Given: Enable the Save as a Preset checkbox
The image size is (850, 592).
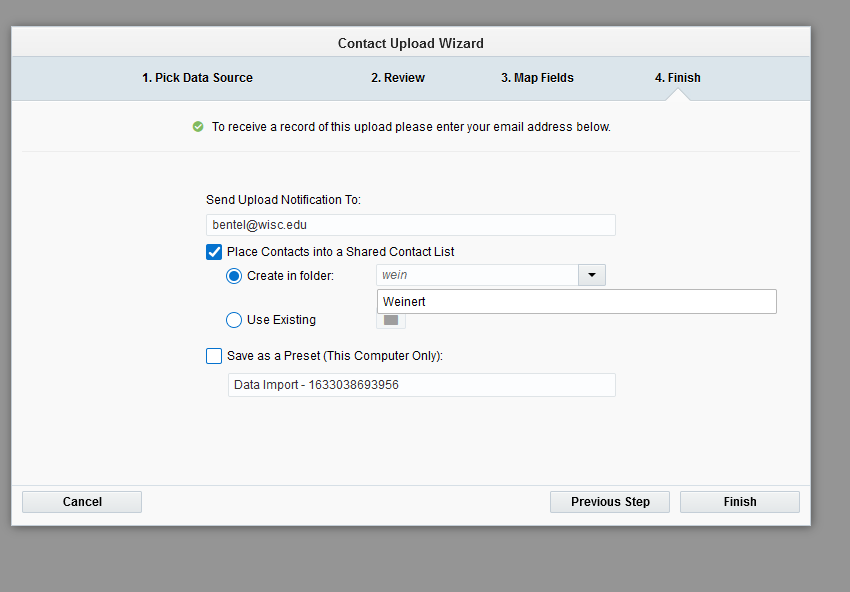Looking at the screenshot, I should pyautogui.click(x=214, y=356).
